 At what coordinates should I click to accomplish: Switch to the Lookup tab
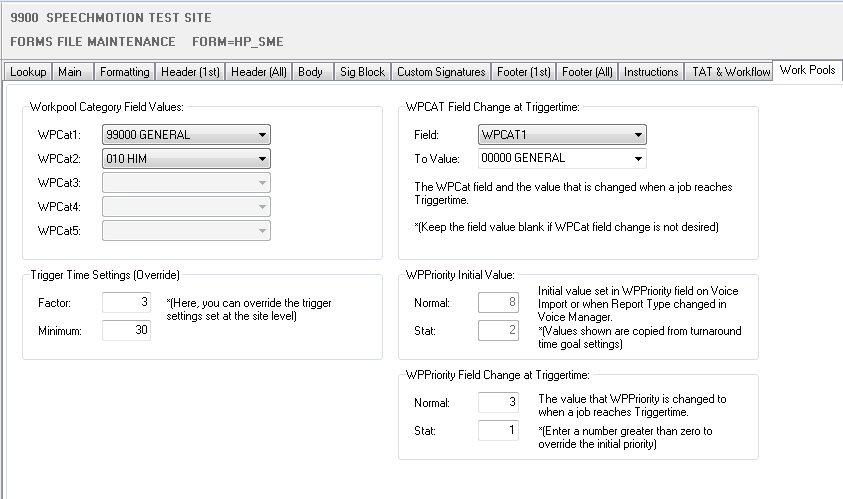click(28, 72)
